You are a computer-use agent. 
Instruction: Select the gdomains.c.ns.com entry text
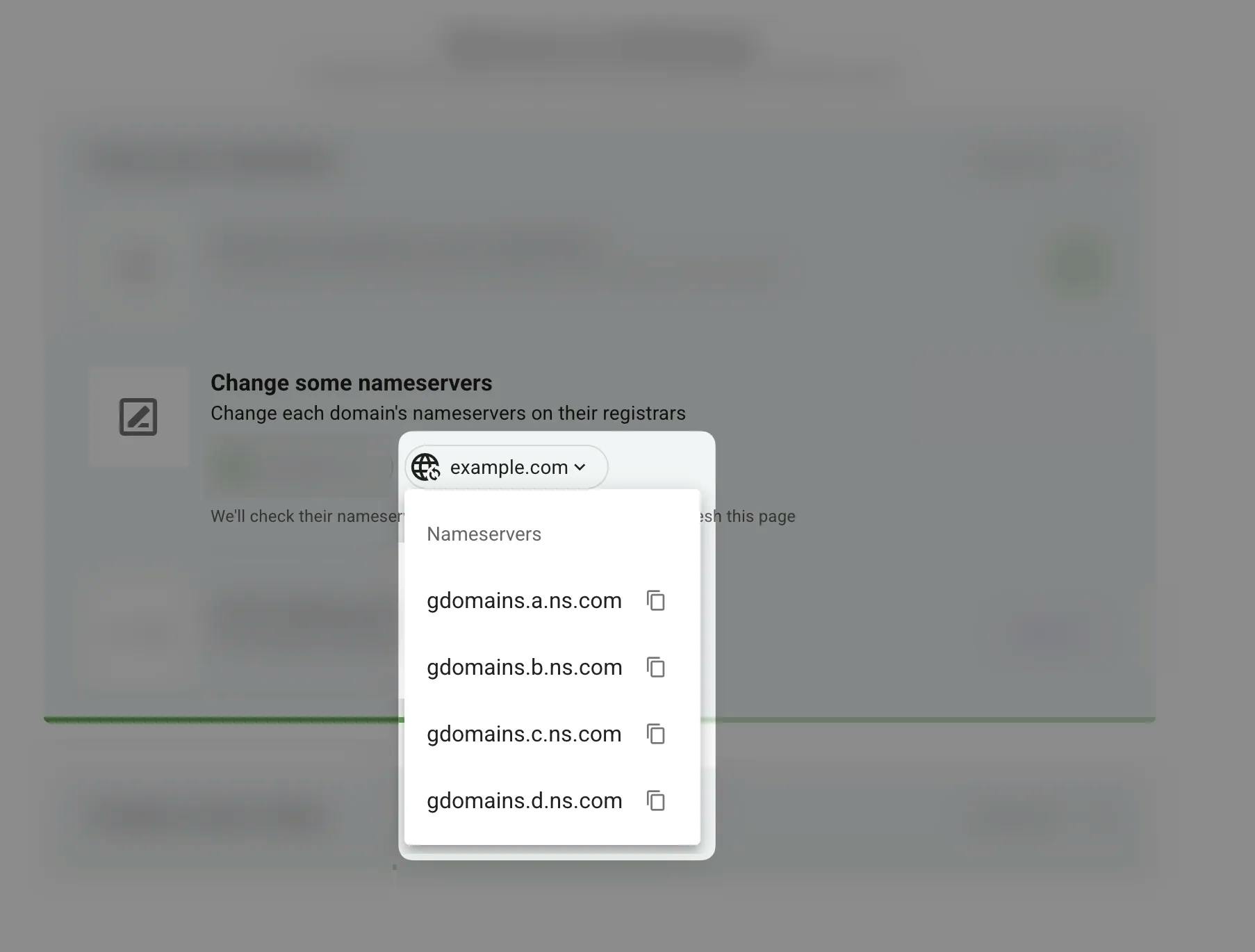(524, 734)
